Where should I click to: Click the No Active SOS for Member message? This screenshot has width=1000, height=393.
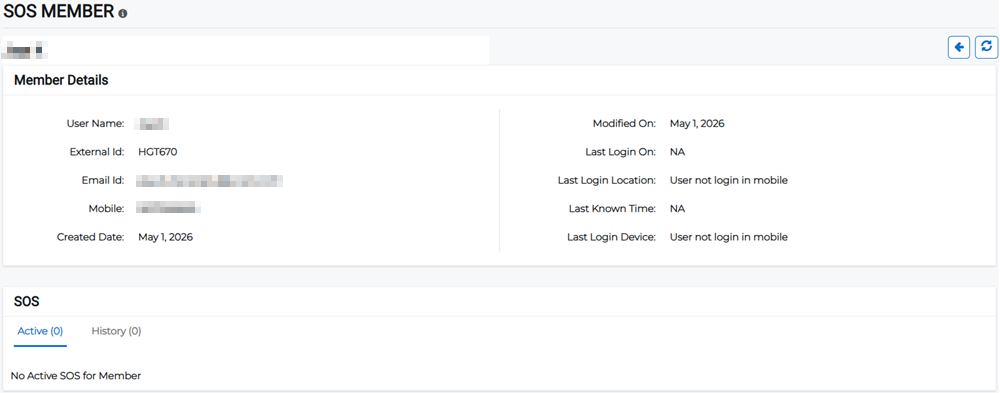point(76,376)
